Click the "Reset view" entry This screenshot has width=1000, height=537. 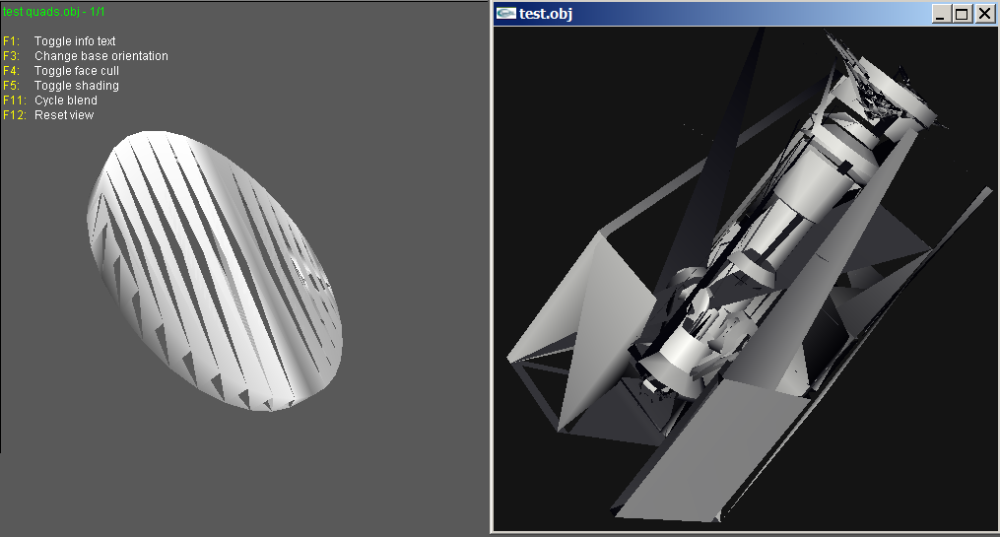64,115
